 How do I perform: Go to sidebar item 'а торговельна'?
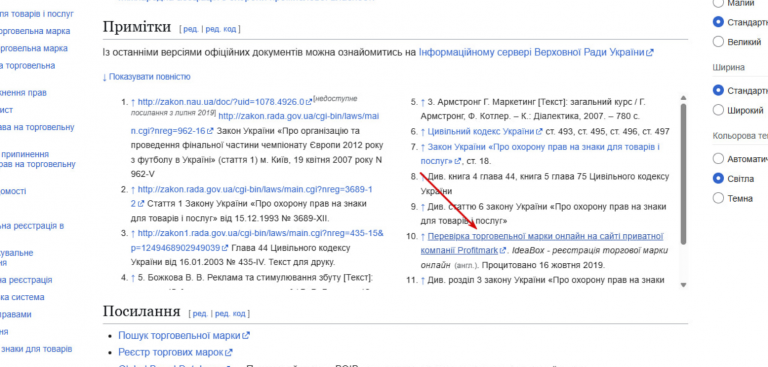click(x=27, y=66)
